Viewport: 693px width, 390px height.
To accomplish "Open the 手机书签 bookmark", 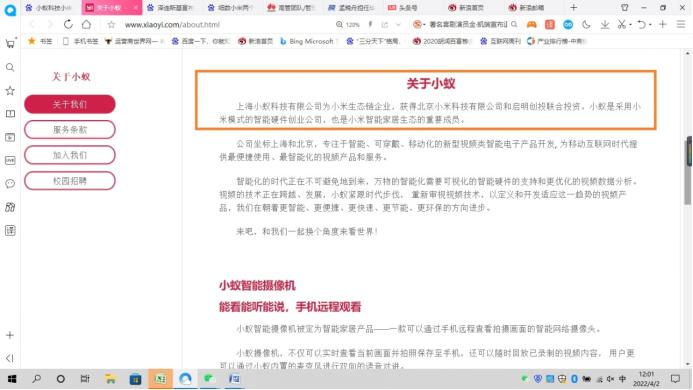I will [80, 41].
